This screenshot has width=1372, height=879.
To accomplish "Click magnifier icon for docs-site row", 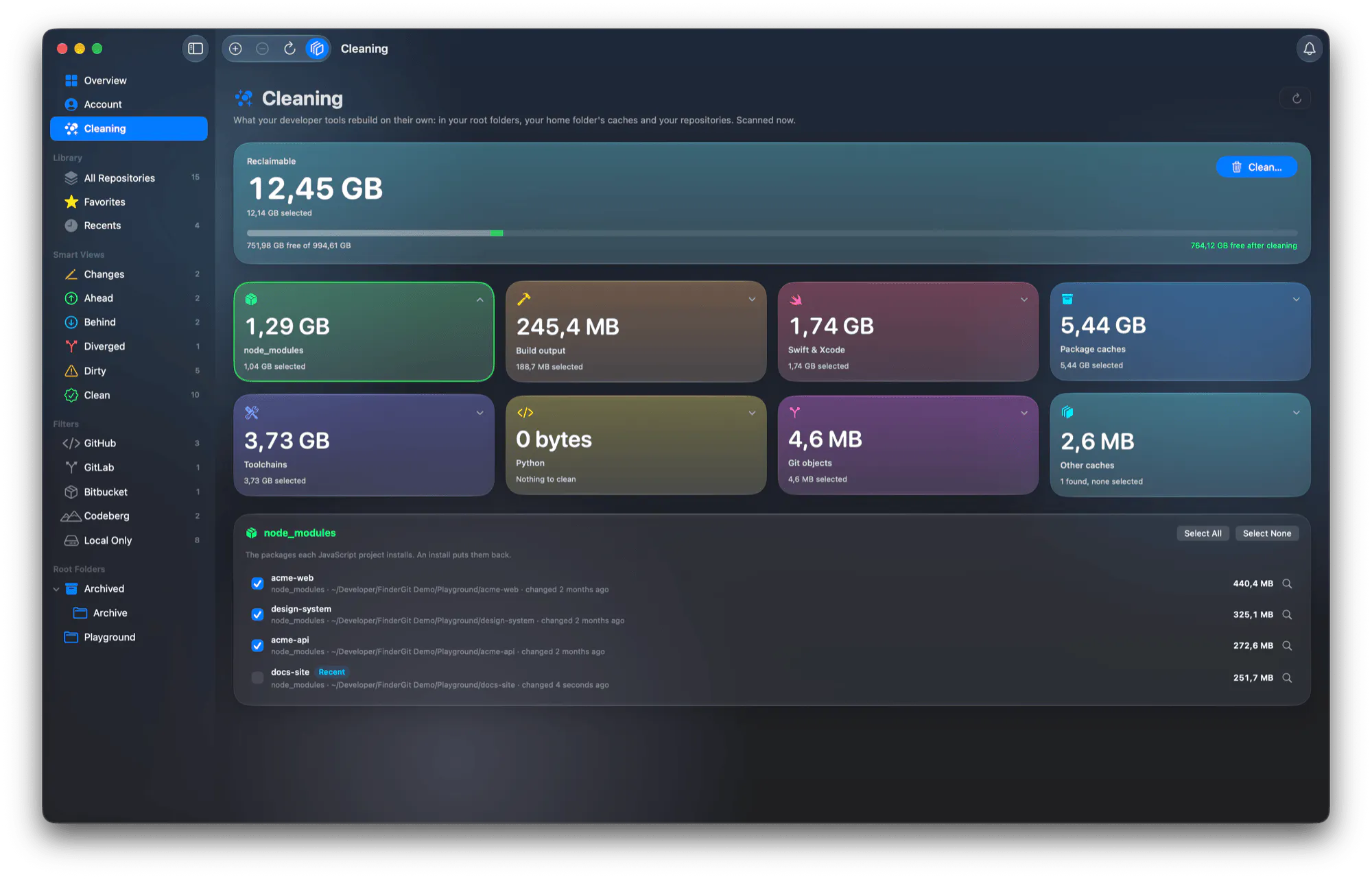I will point(1287,677).
